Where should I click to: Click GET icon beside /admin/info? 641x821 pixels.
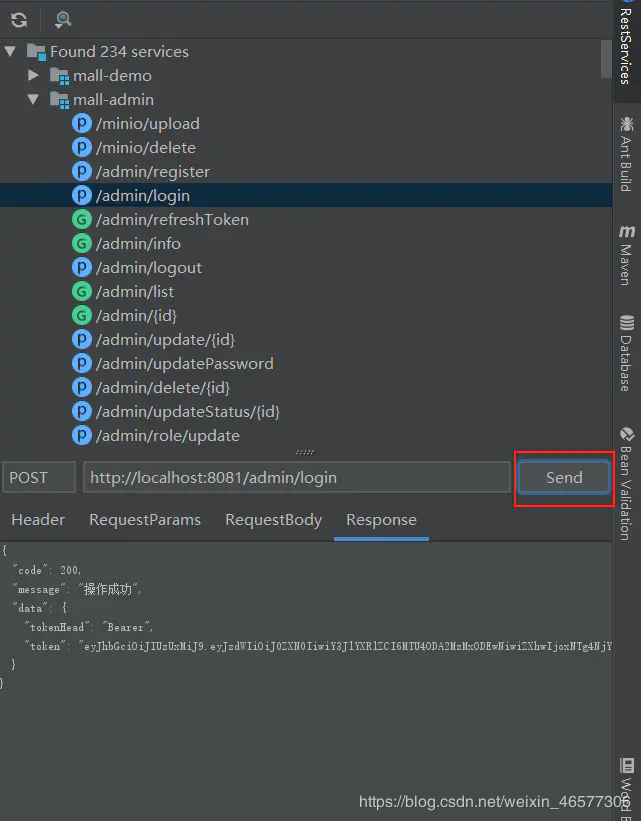pyautogui.click(x=81, y=244)
